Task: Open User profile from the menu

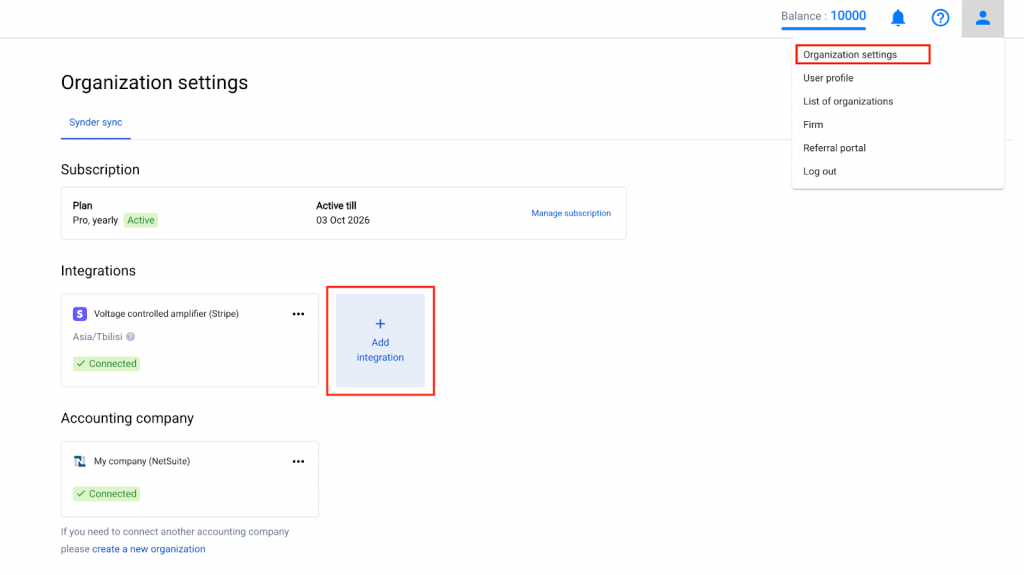Action: [x=828, y=78]
